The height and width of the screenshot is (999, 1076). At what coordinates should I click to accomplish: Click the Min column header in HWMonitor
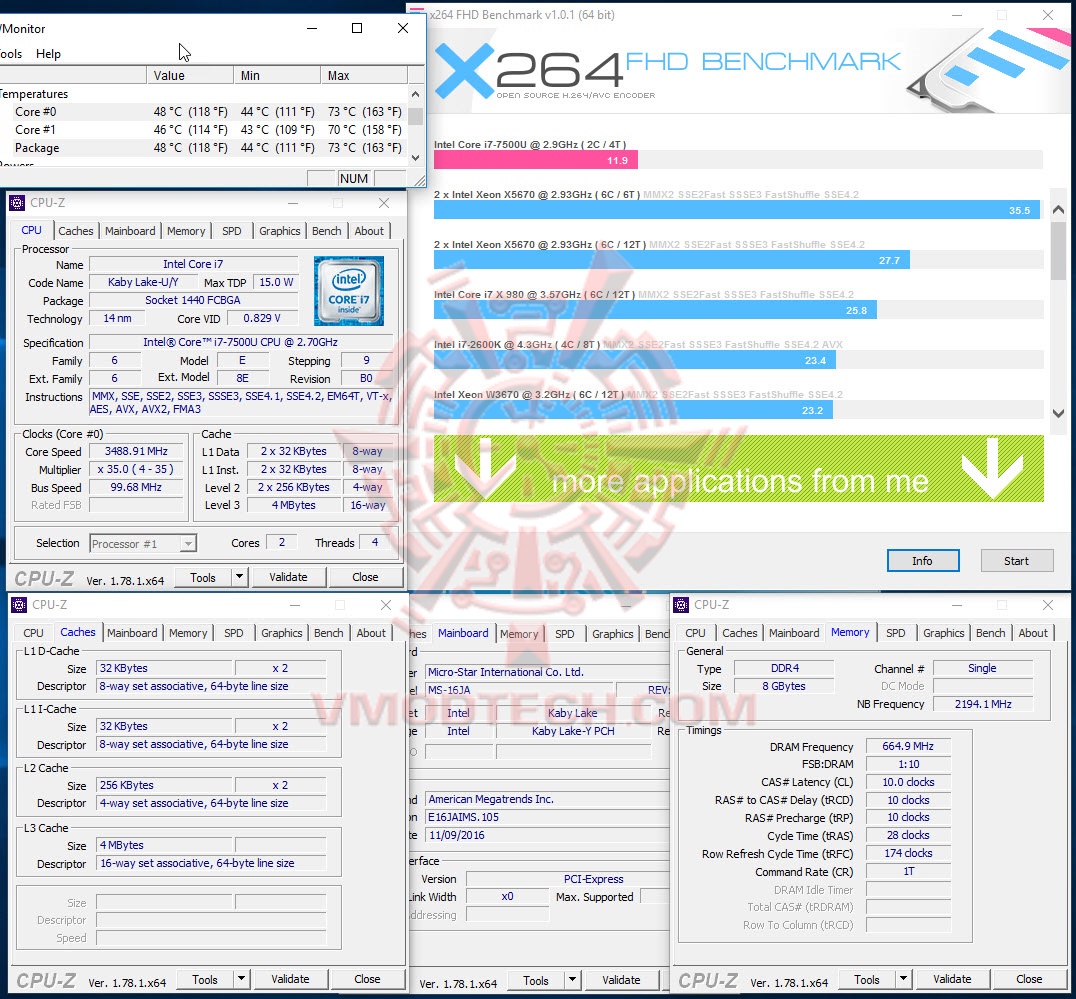coord(277,75)
